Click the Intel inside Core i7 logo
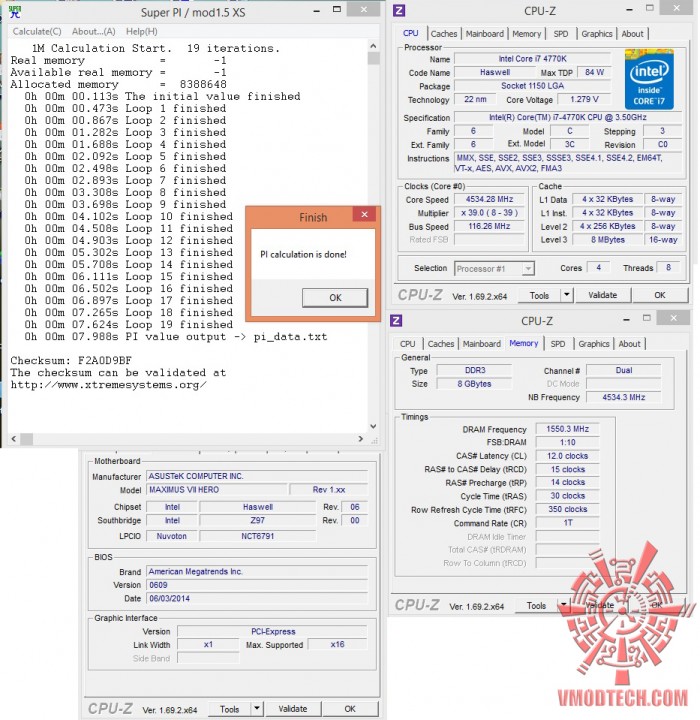Viewport: 700px width, 720px height. coord(649,79)
